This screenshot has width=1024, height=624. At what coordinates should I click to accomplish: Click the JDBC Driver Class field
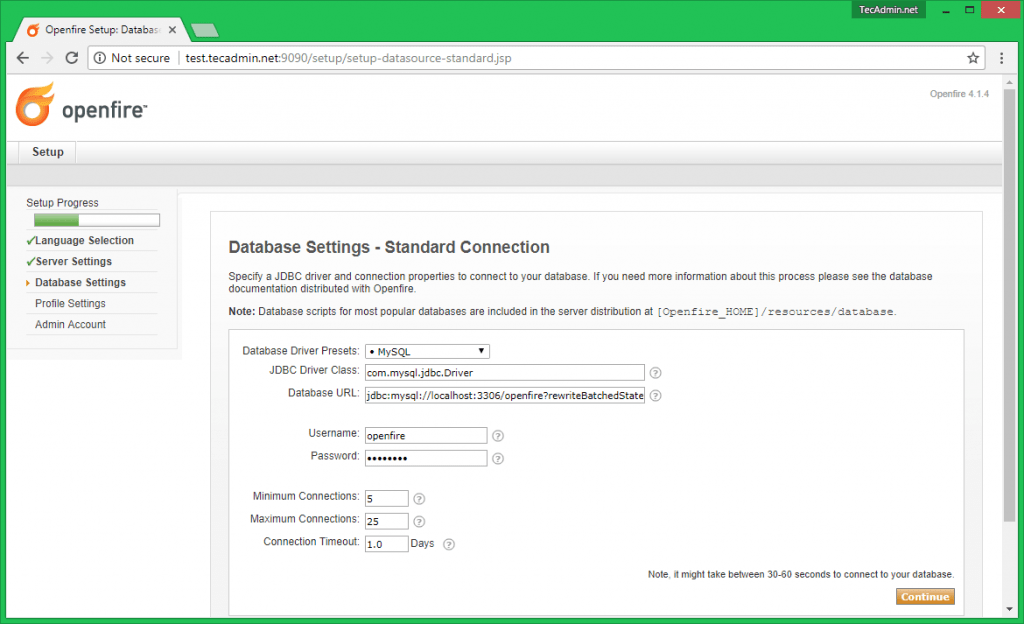pos(504,373)
